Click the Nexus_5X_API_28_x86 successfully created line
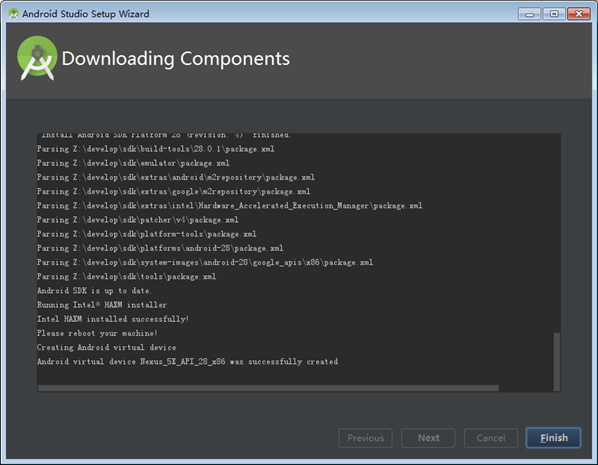Viewport: 598px width, 465px height. pyautogui.click(x=187, y=362)
